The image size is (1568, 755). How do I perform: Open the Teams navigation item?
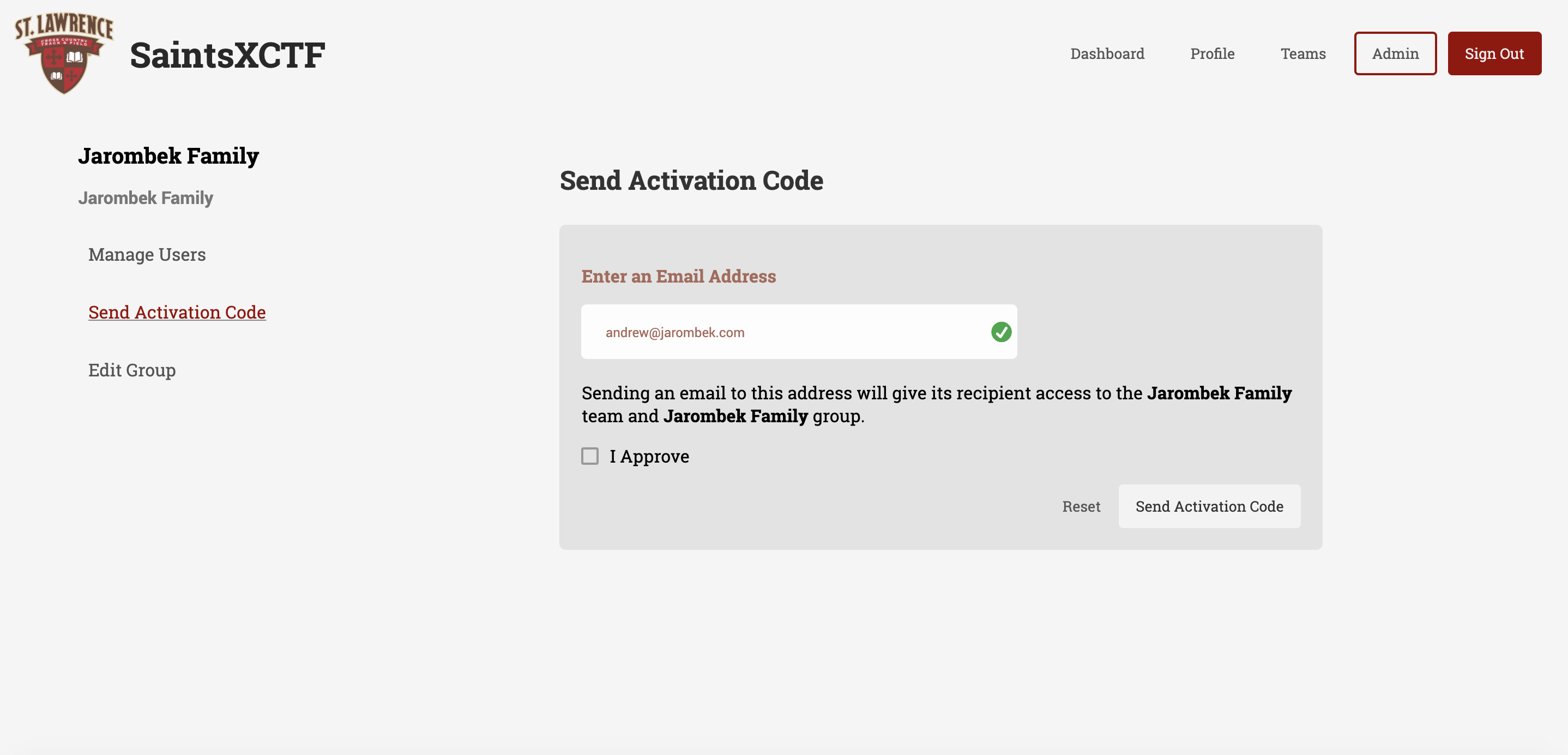click(1302, 53)
